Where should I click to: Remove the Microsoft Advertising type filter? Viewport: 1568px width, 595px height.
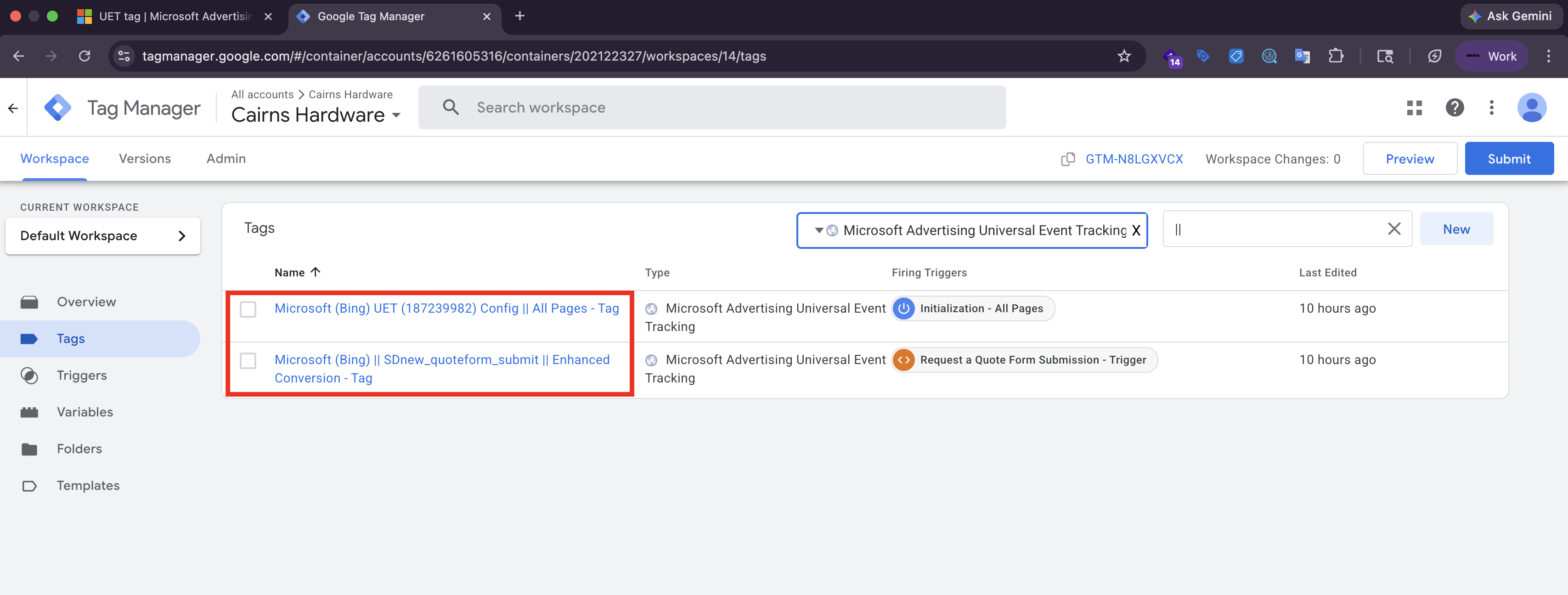(1136, 230)
